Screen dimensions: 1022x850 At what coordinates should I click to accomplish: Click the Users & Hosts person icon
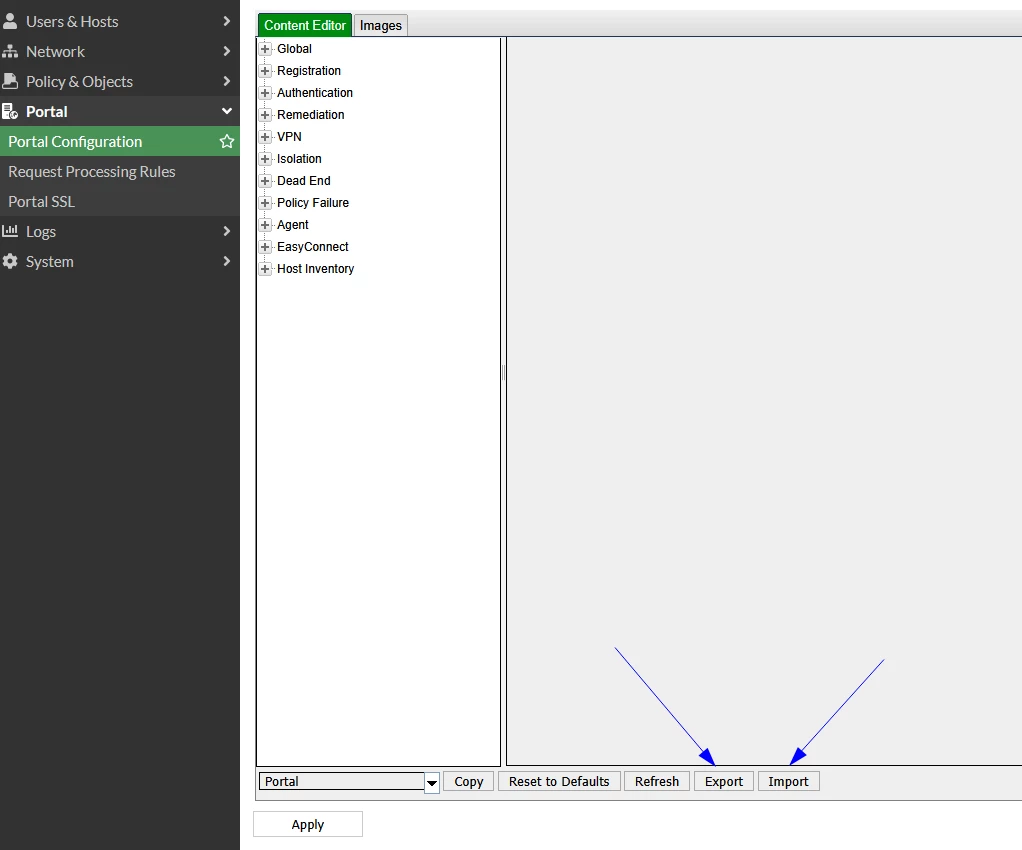tap(10, 22)
